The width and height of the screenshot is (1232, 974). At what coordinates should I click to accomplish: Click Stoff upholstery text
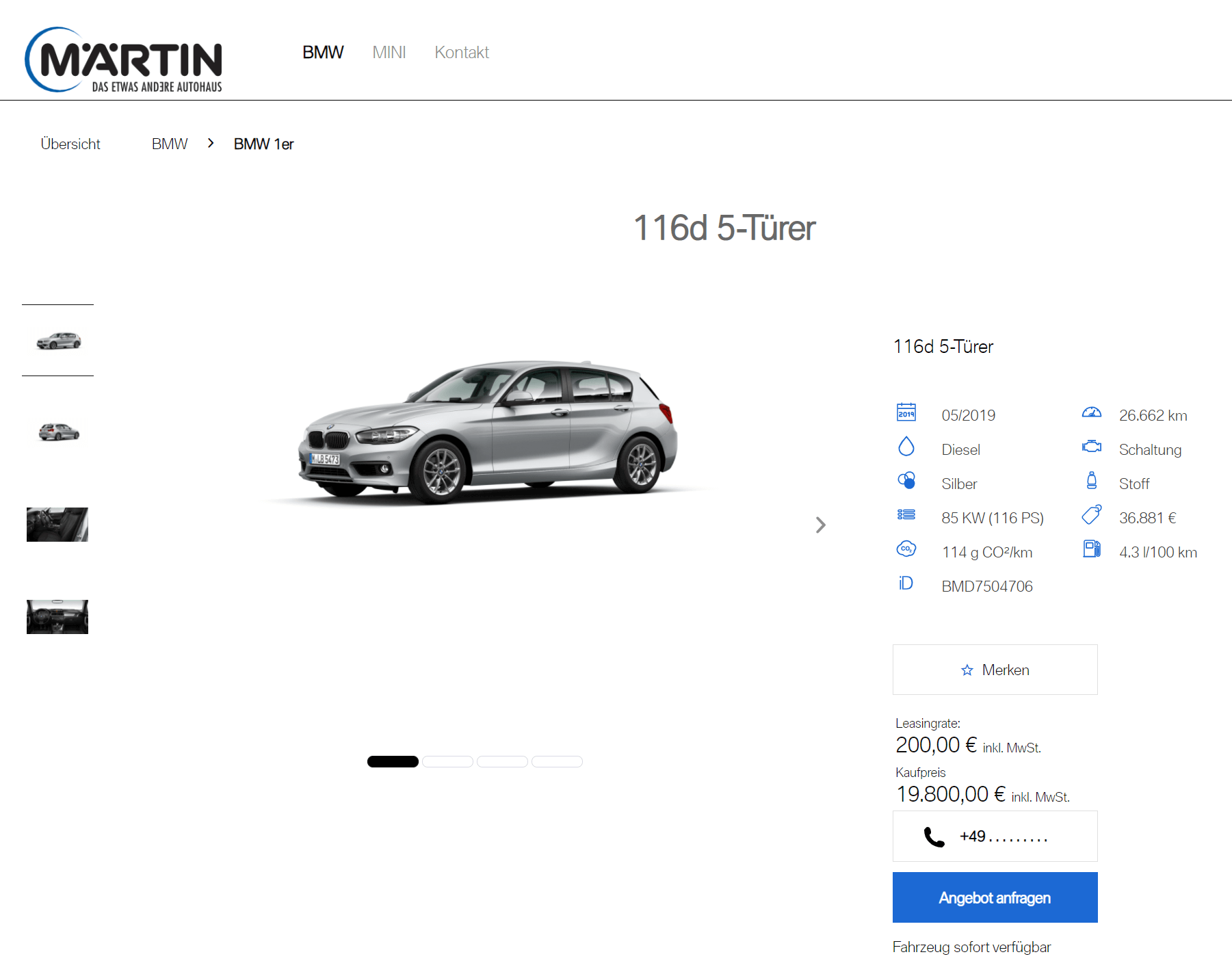(1134, 484)
